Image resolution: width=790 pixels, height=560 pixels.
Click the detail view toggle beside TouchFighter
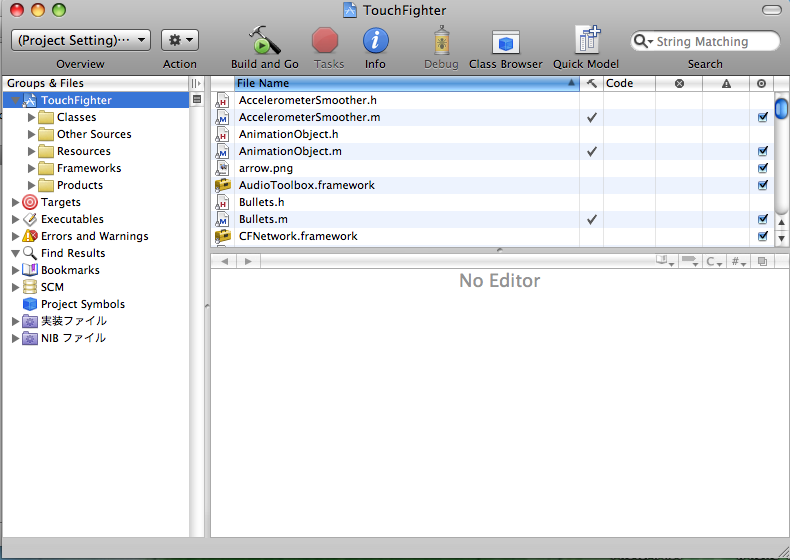pyautogui.click(x=196, y=100)
